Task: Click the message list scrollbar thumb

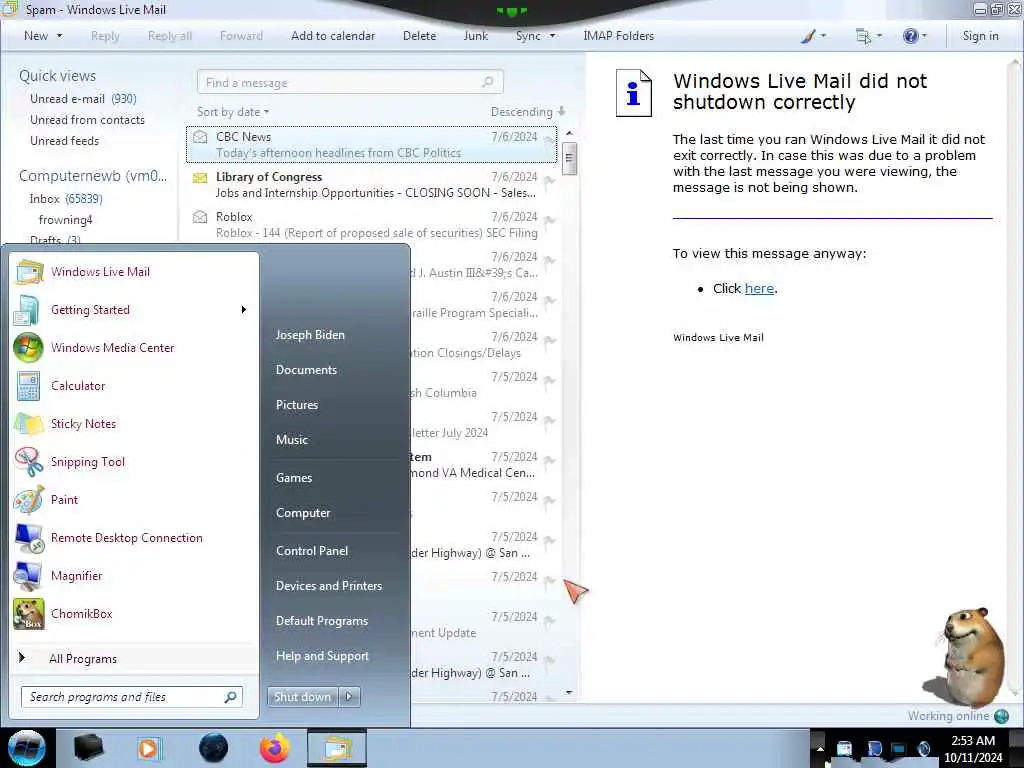Action: 569,159
